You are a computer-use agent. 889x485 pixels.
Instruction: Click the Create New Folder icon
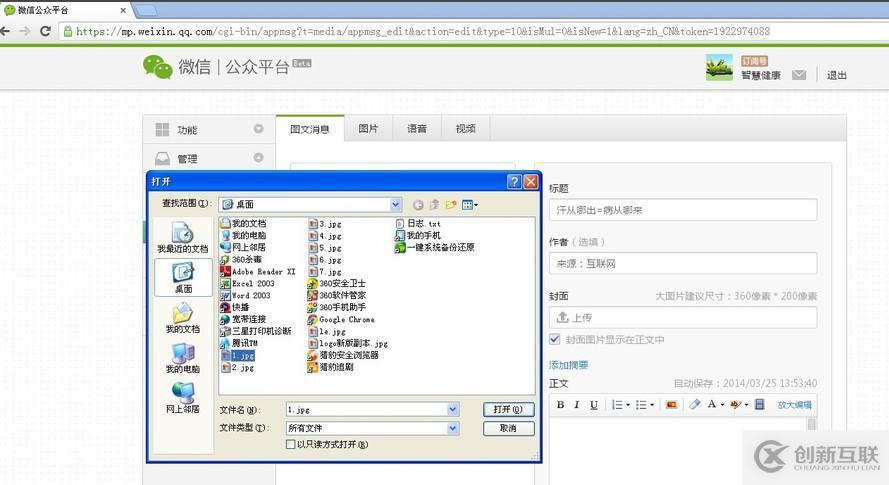(451, 205)
